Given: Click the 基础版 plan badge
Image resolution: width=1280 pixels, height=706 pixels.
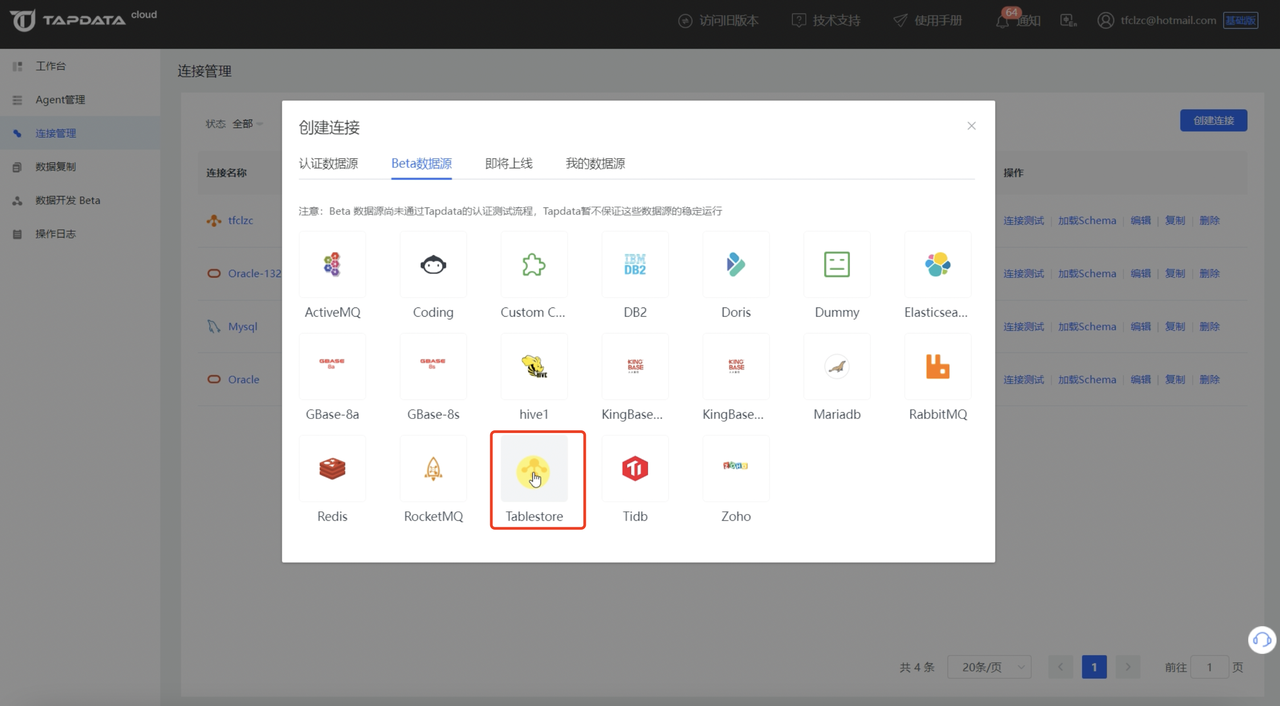Looking at the screenshot, I should click(1240, 20).
